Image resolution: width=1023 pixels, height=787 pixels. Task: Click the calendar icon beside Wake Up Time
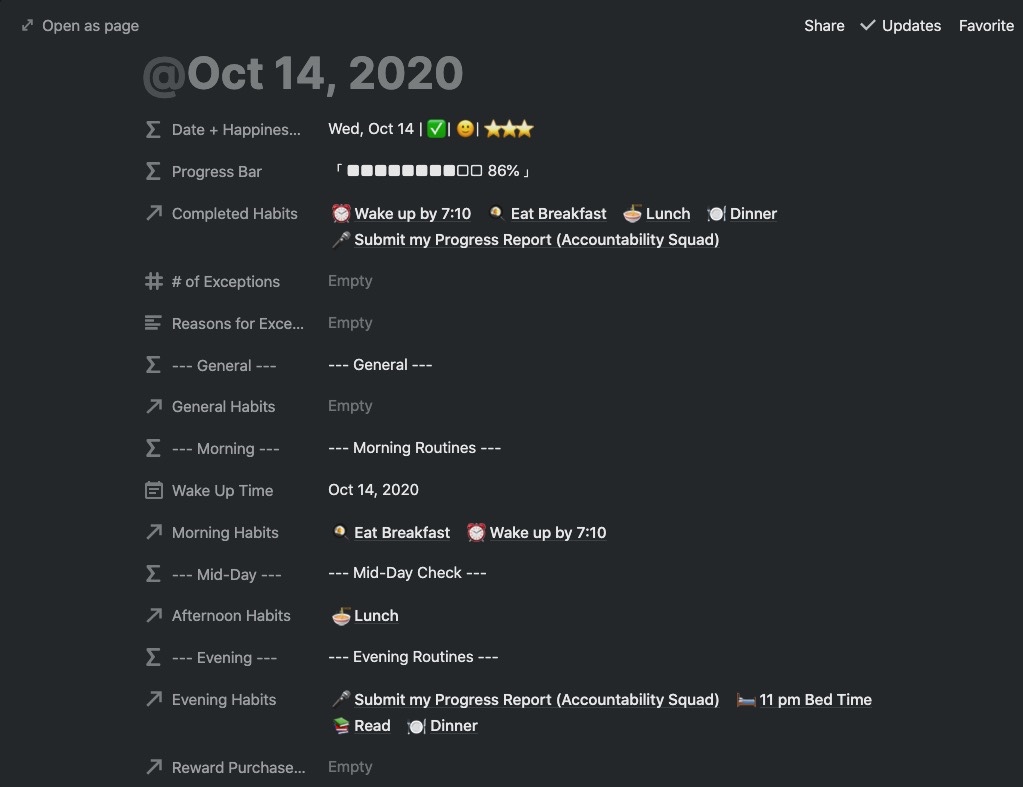153,491
